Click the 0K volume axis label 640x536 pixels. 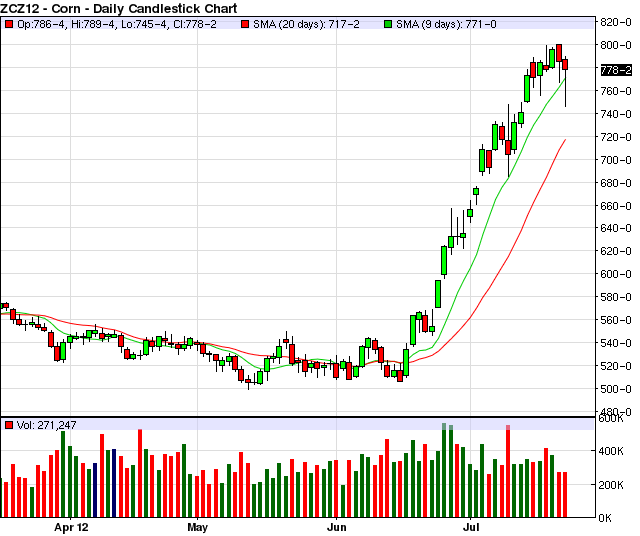605,518
